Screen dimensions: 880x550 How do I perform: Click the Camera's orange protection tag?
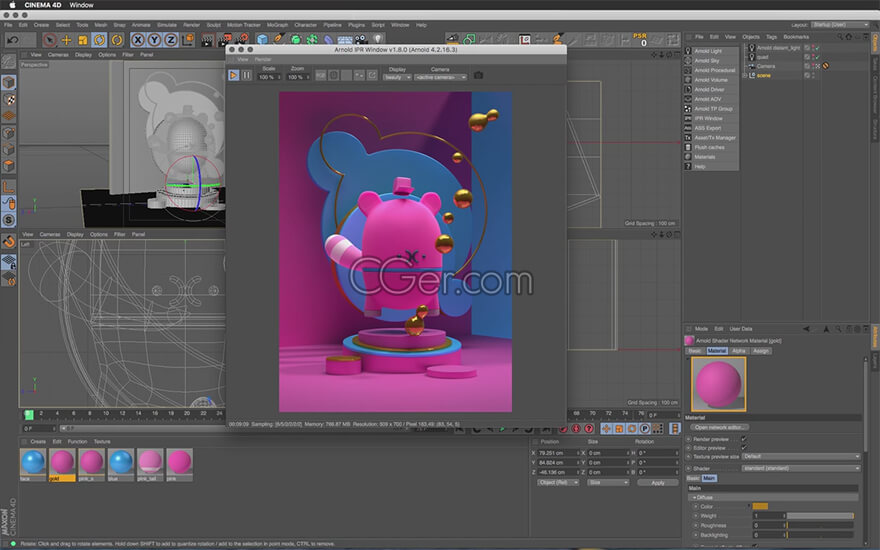click(826, 66)
